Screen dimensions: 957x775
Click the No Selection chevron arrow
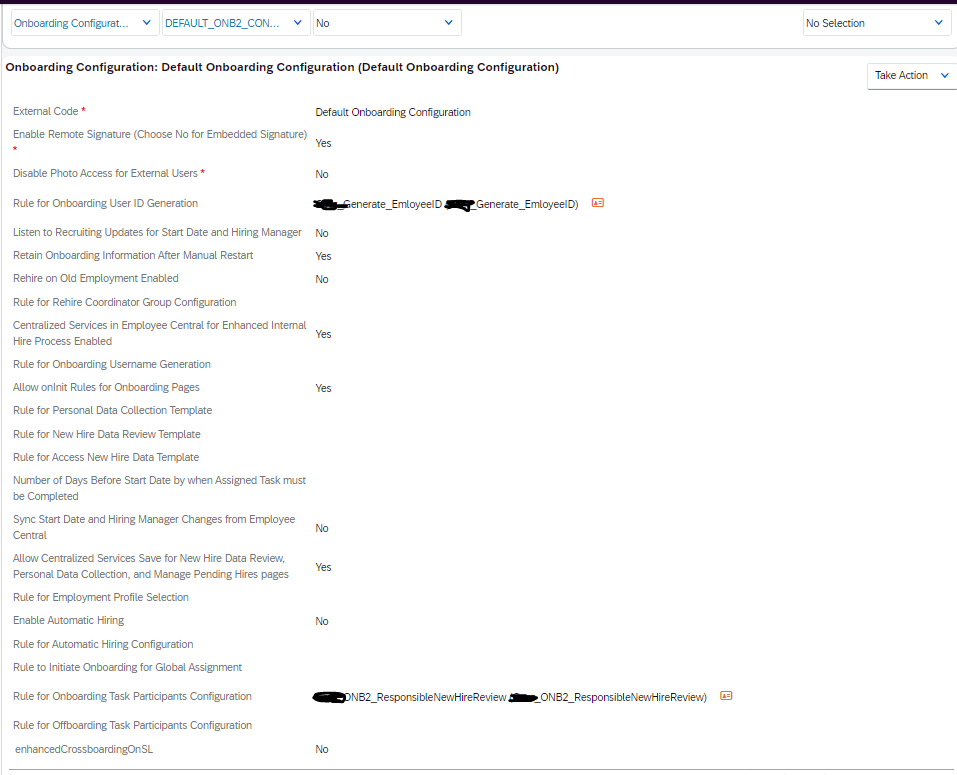tap(939, 23)
